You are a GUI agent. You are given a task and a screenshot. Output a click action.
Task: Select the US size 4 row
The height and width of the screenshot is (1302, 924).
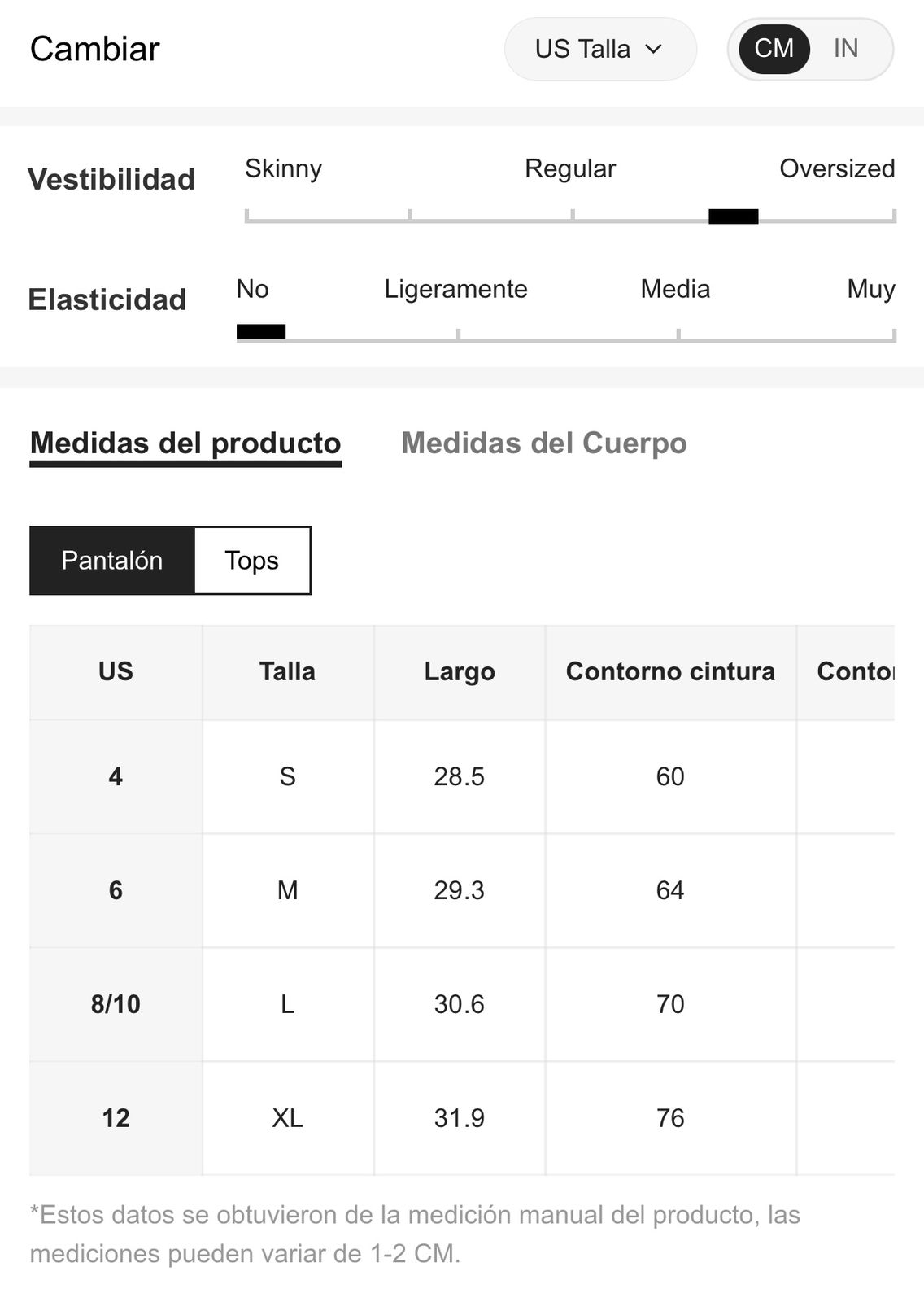462,776
